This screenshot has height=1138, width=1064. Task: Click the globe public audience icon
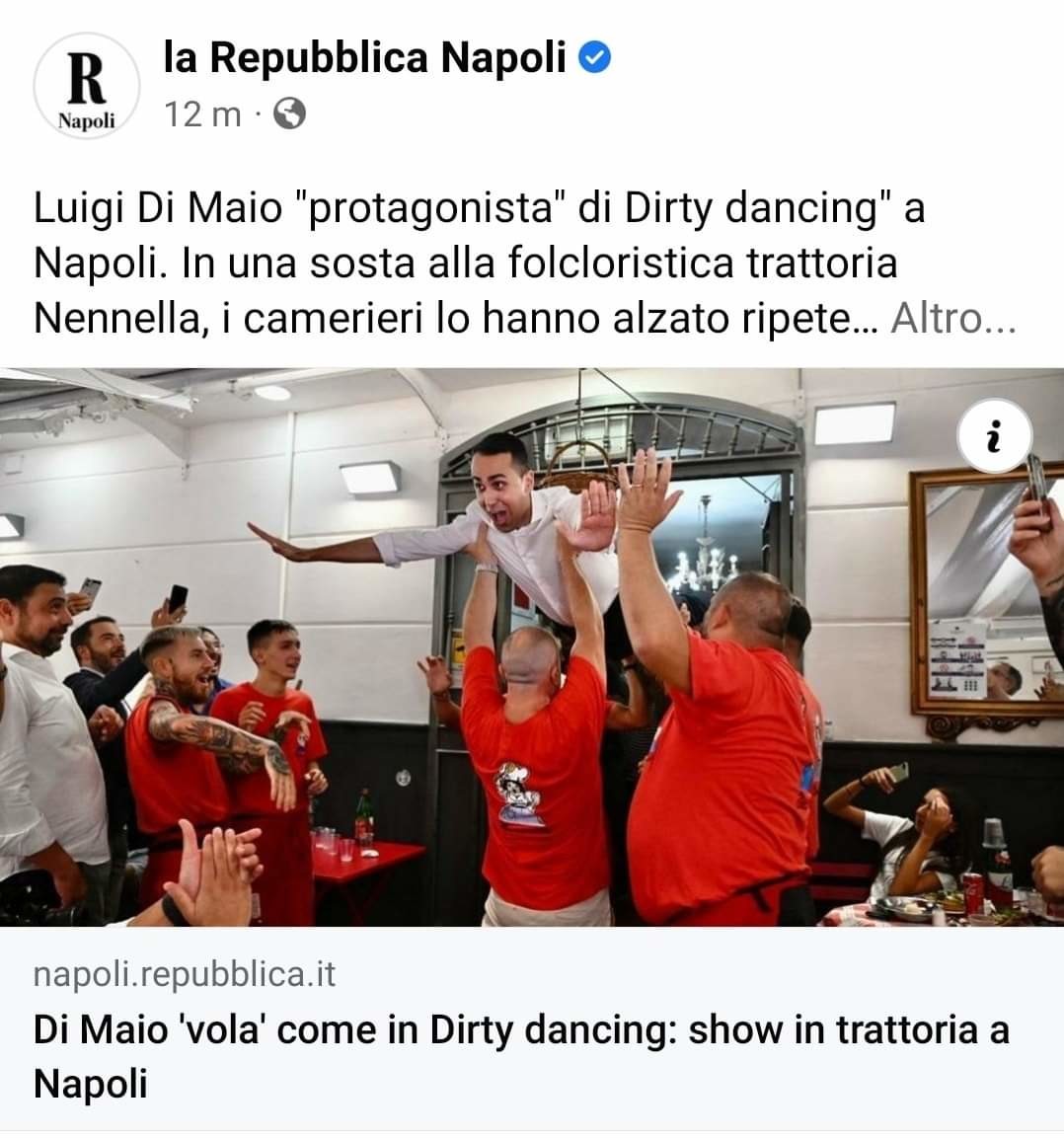click(289, 114)
